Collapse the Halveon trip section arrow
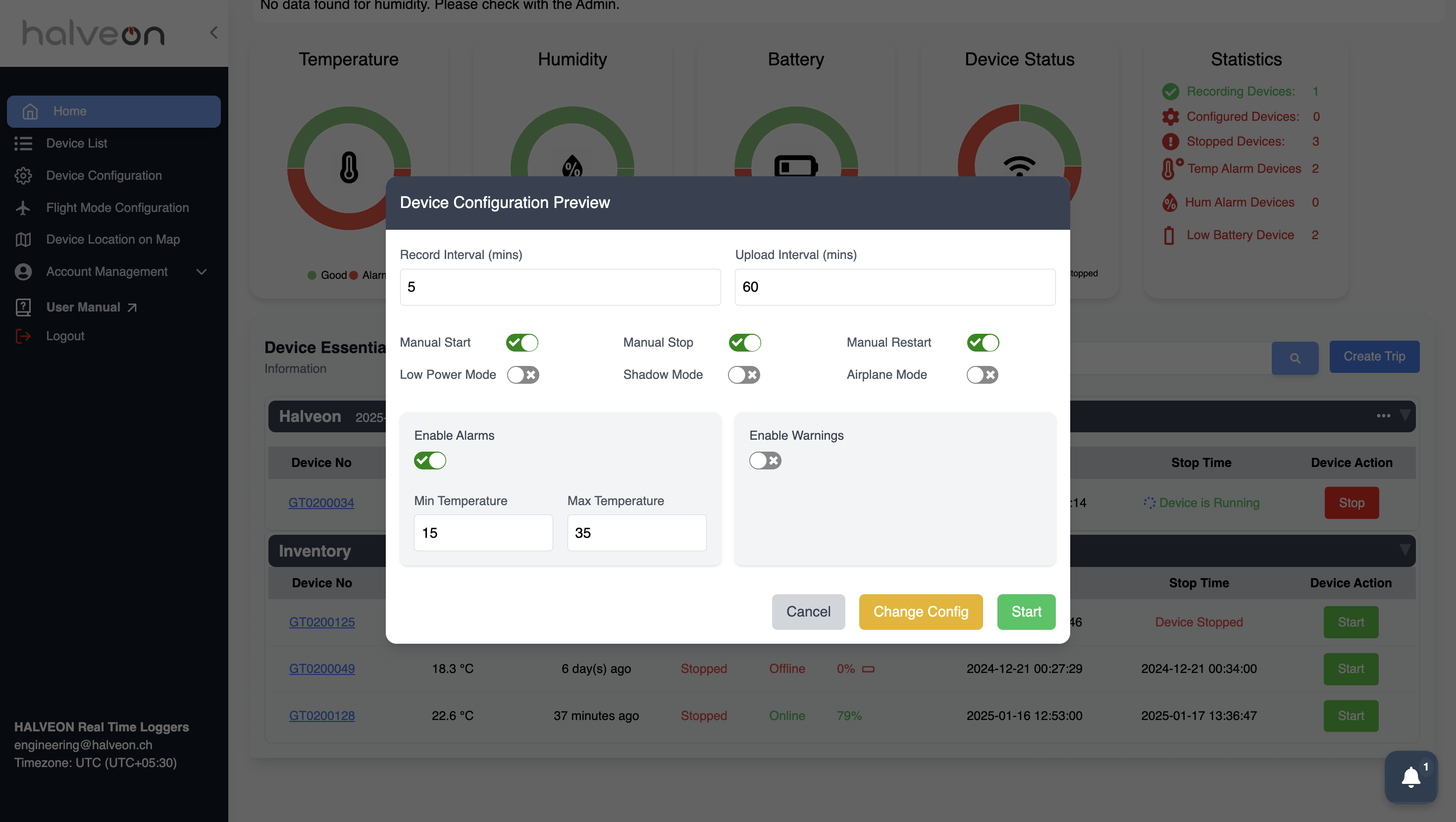Image resolution: width=1456 pixels, height=822 pixels. pyautogui.click(x=1404, y=415)
